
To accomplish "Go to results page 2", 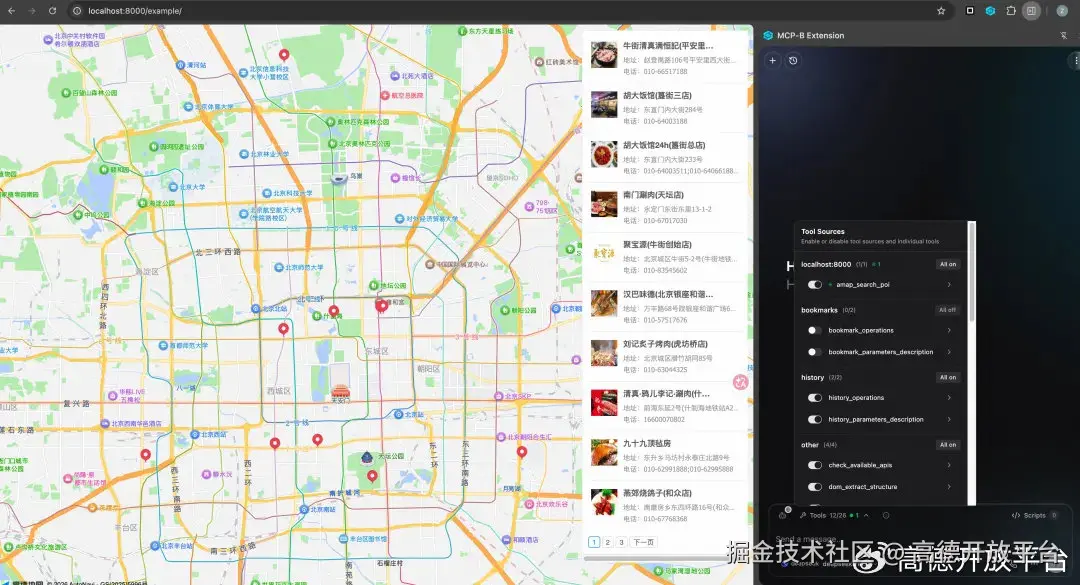I will (608, 542).
